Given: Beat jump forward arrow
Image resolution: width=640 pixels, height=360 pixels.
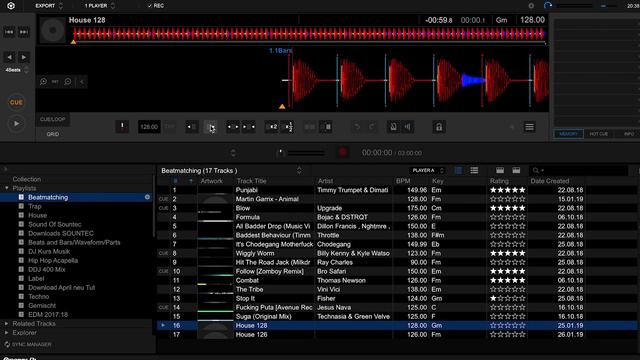Looking at the screenshot, I should coord(24,57).
